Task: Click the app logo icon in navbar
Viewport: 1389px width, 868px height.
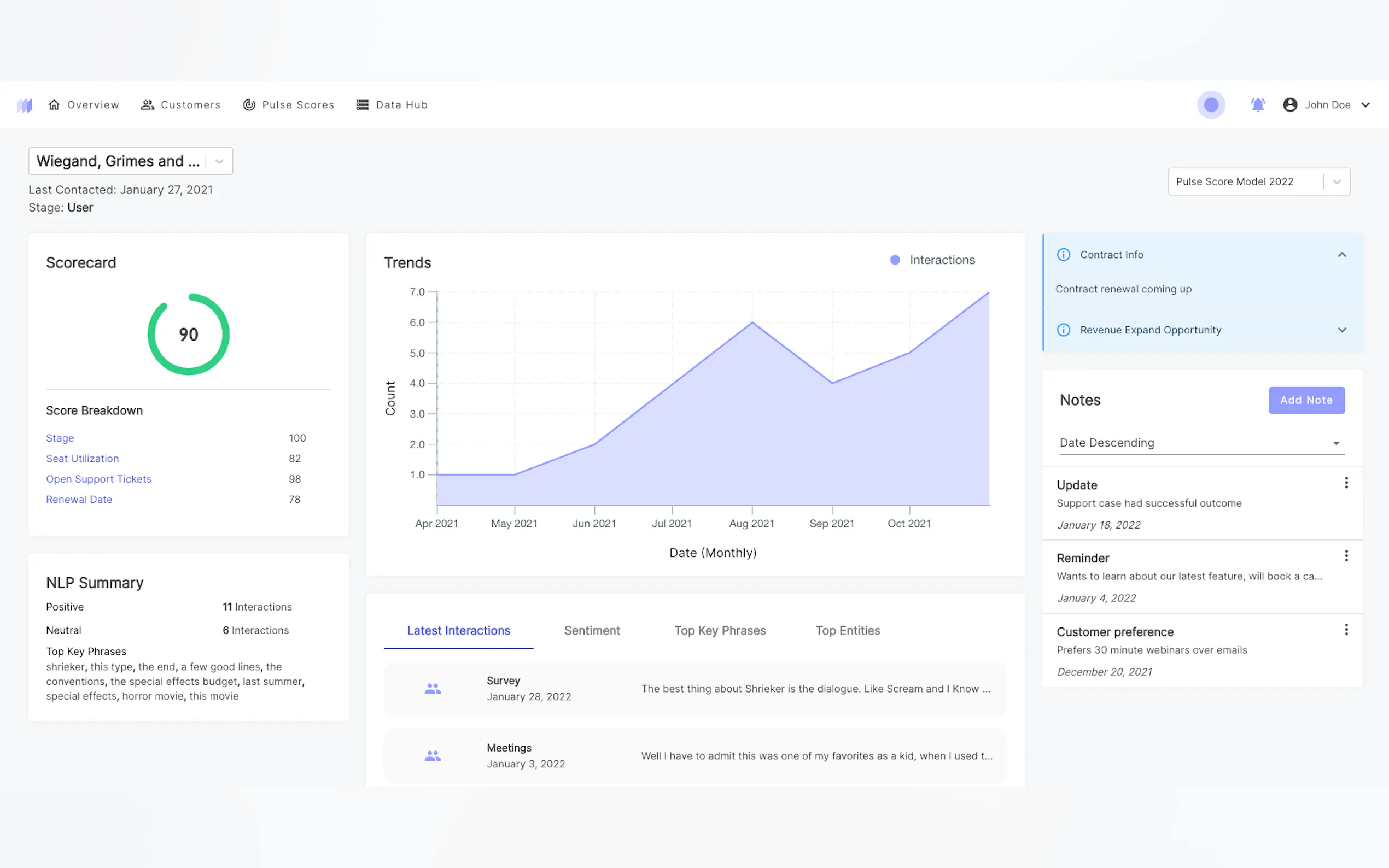Action: click(x=24, y=105)
